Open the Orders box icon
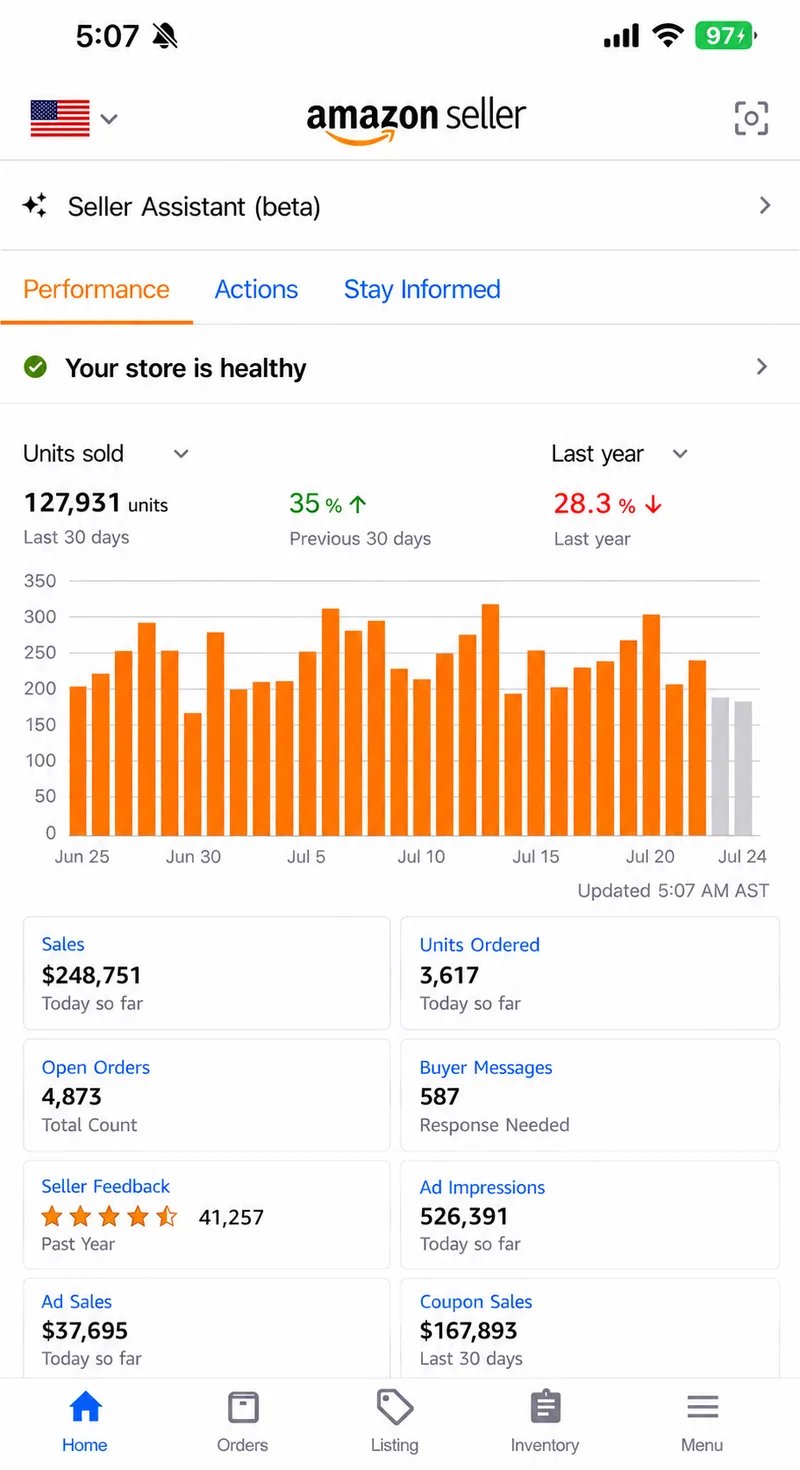 click(x=243, y=1408)
